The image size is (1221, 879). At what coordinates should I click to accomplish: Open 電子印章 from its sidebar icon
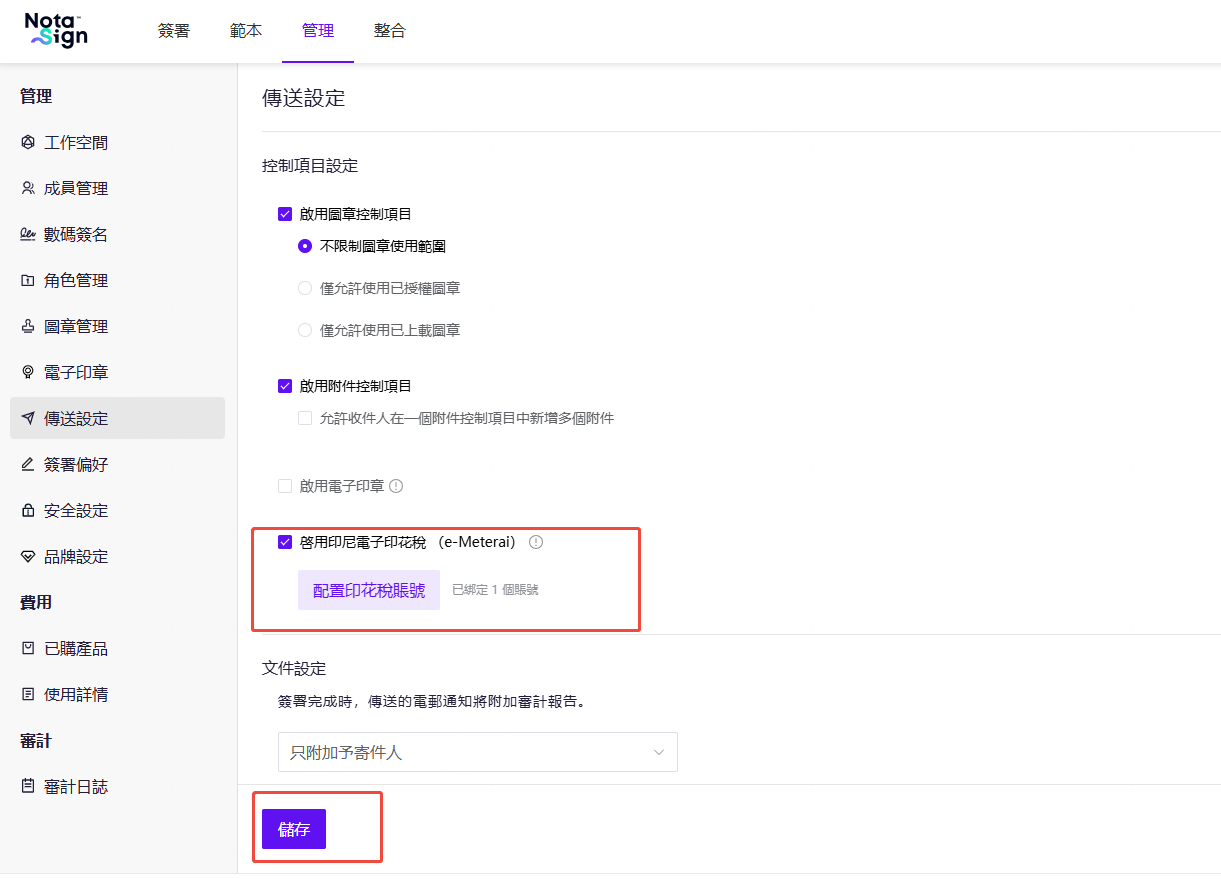click(28, 372)
